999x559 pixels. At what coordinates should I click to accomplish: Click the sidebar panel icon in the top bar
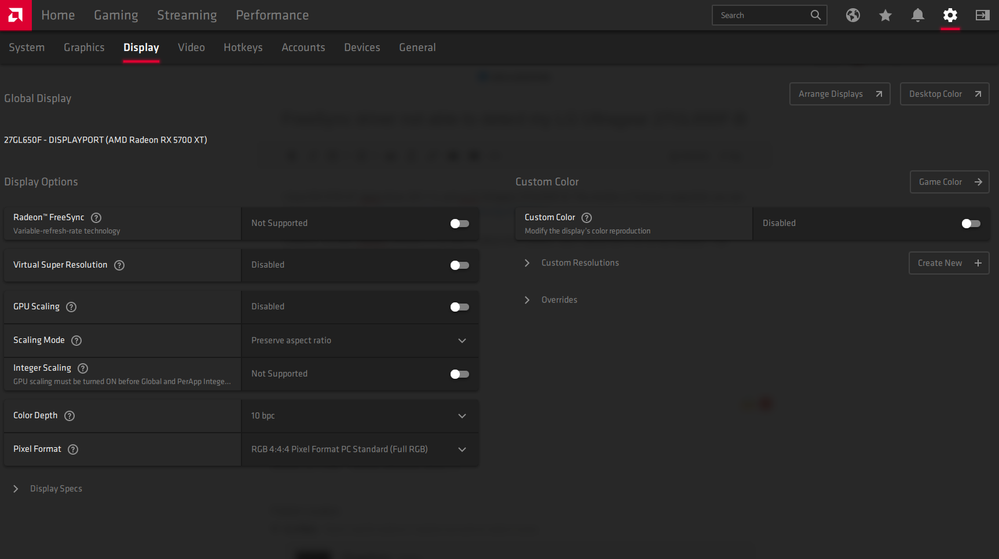click(x=982, y=15)
